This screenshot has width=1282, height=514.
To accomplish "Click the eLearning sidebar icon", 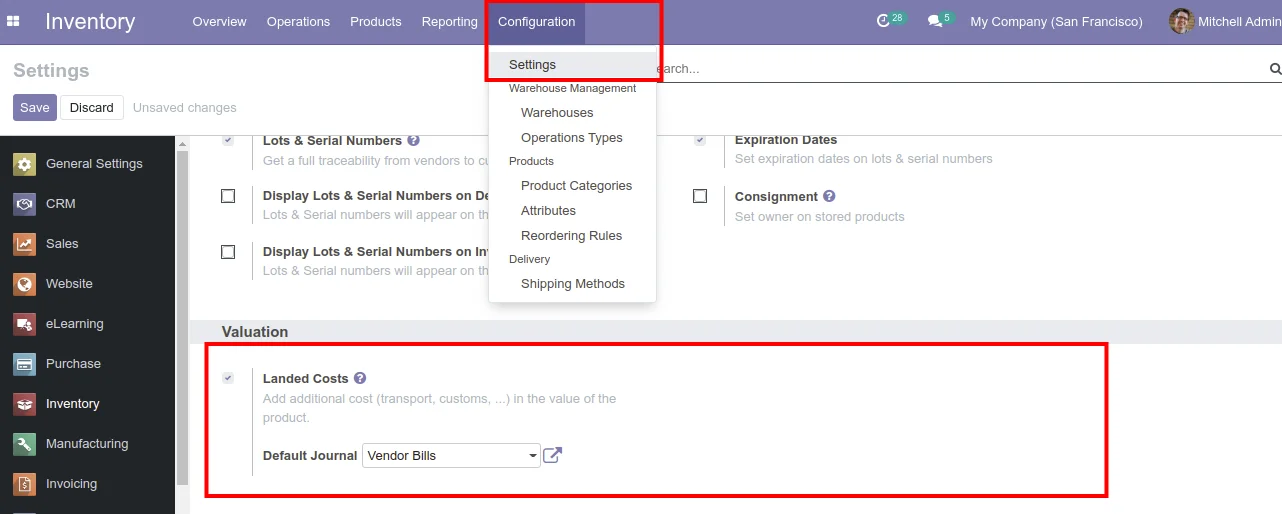I will coord(25,324).
